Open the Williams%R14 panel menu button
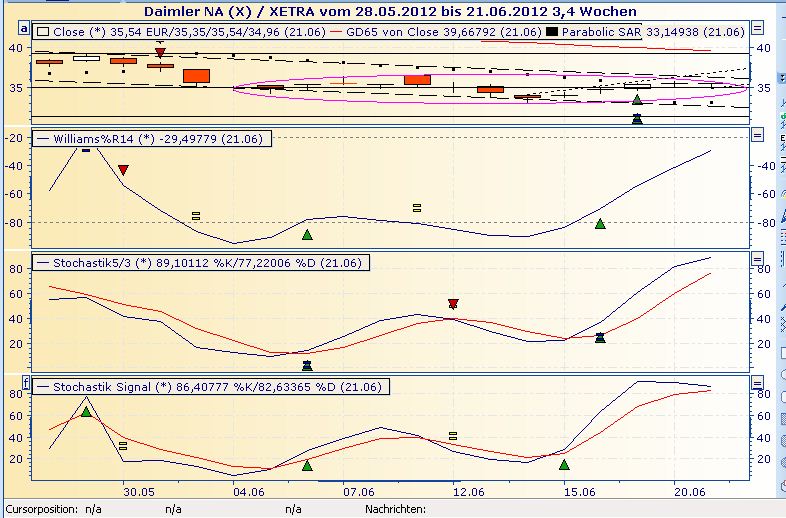Screen dimensions: 786x518 (757, 134)
